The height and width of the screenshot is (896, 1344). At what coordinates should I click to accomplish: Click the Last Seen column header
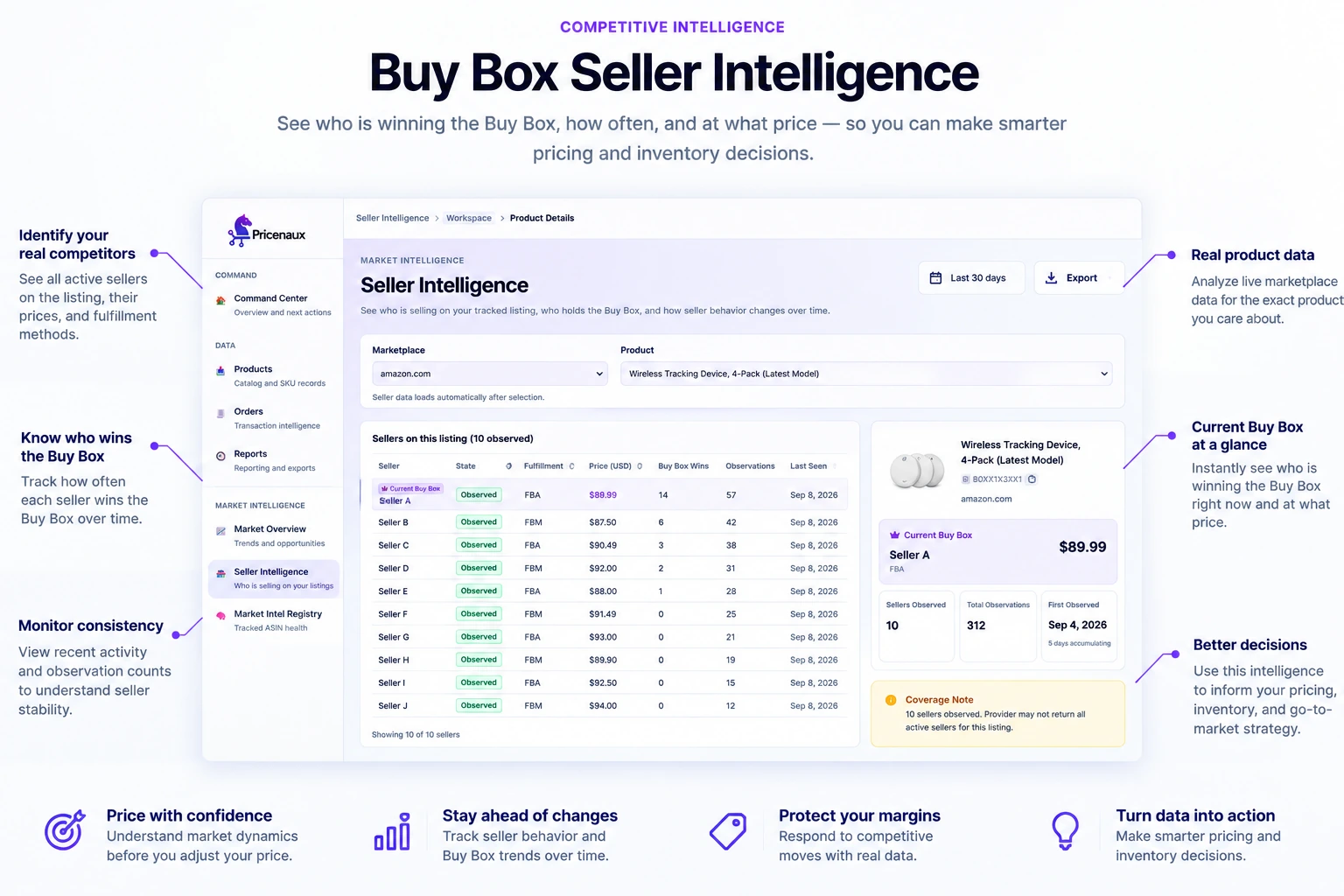[808, 466]
